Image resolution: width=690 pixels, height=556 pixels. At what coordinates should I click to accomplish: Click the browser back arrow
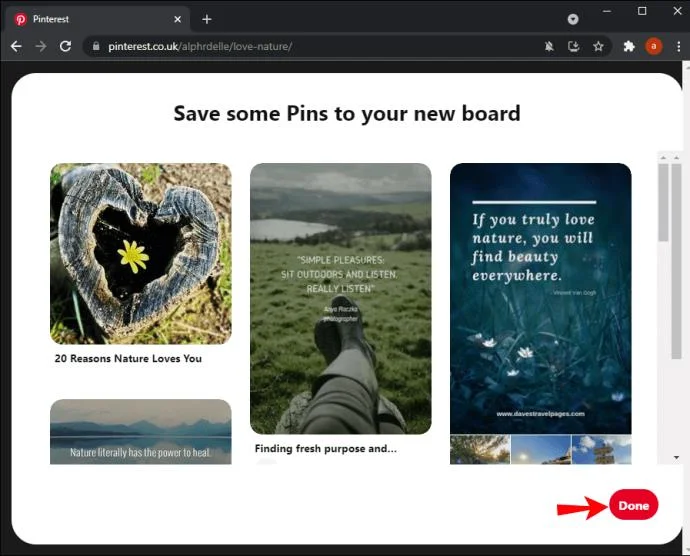pos(16,46)
